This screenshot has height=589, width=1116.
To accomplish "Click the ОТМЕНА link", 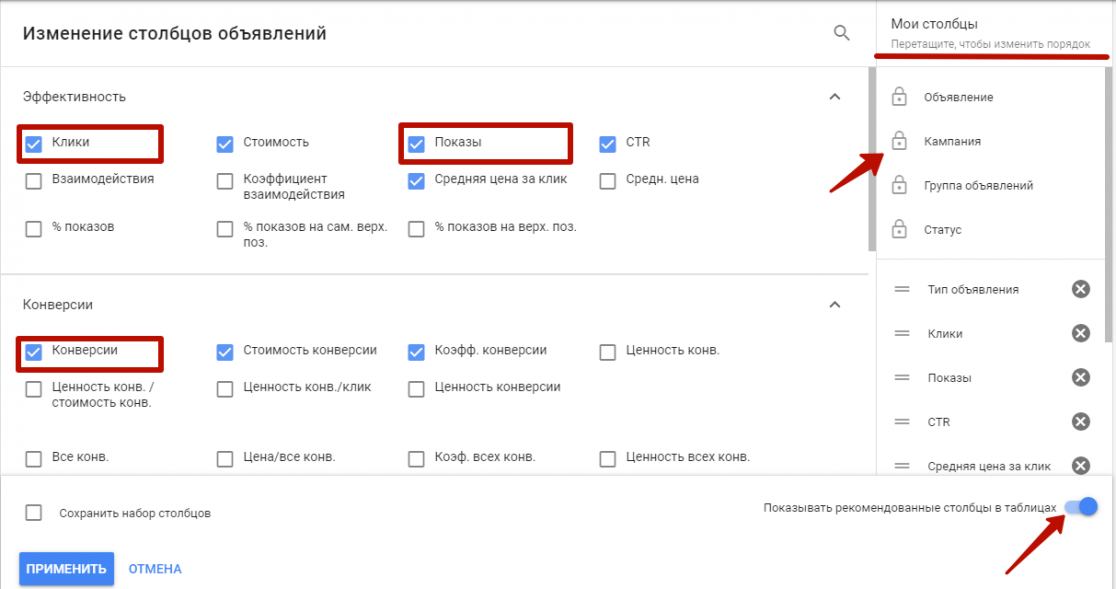I will tap(155, 568).
